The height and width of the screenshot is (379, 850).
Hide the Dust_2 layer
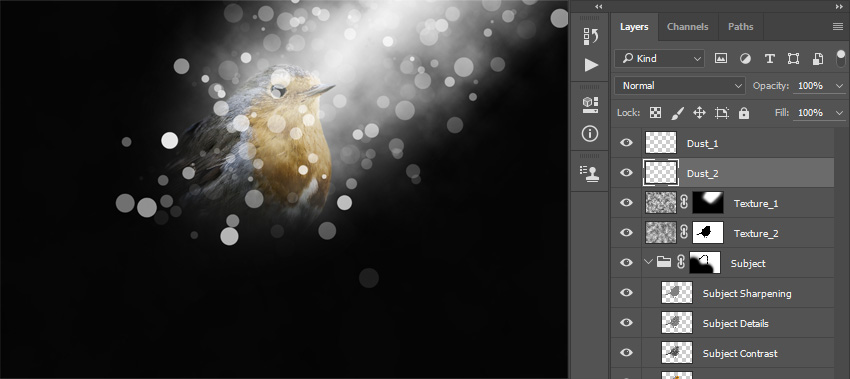point(626,172)
